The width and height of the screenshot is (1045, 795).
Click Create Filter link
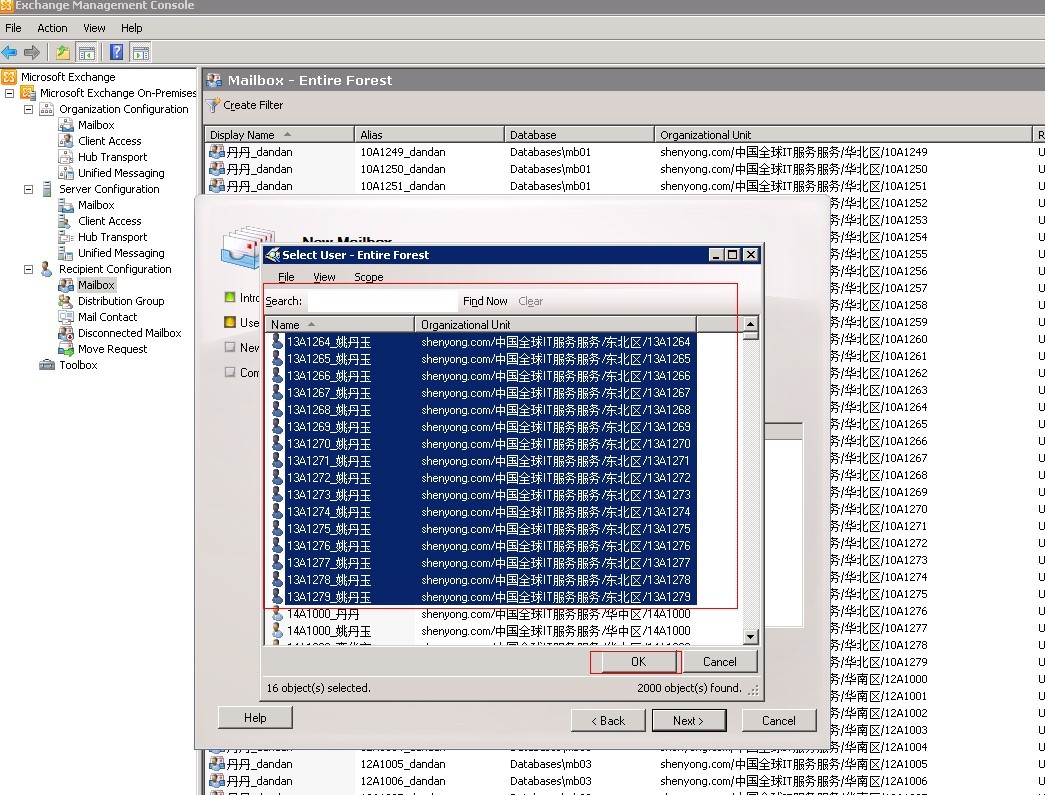click(x=253, y=105)
